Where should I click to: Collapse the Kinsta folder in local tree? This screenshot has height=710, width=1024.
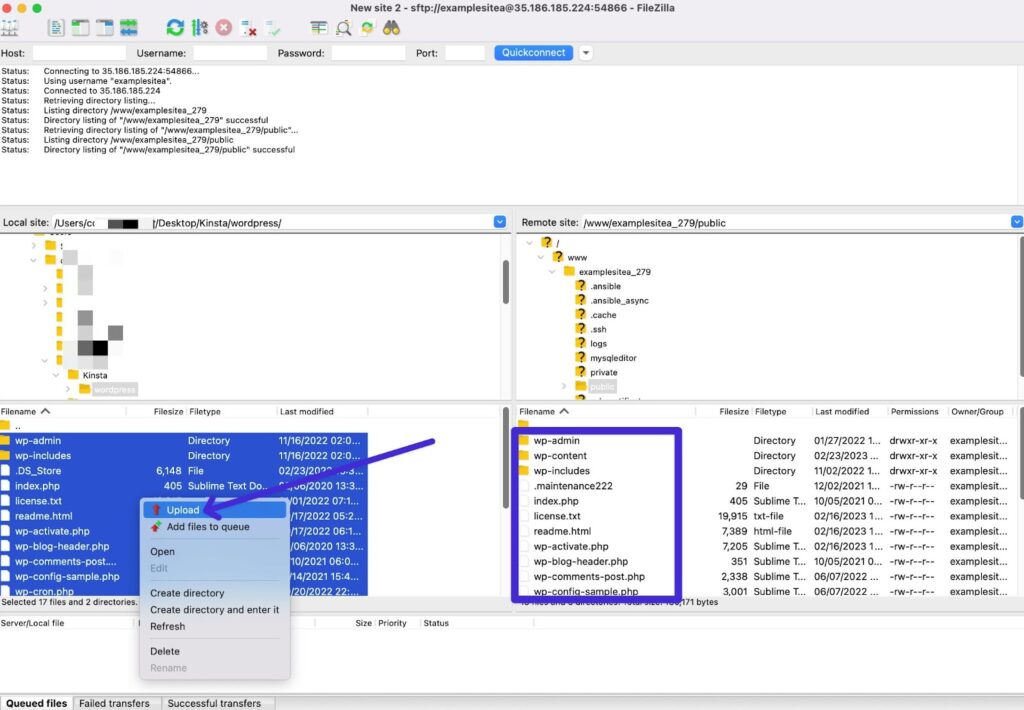click(57, 375)
